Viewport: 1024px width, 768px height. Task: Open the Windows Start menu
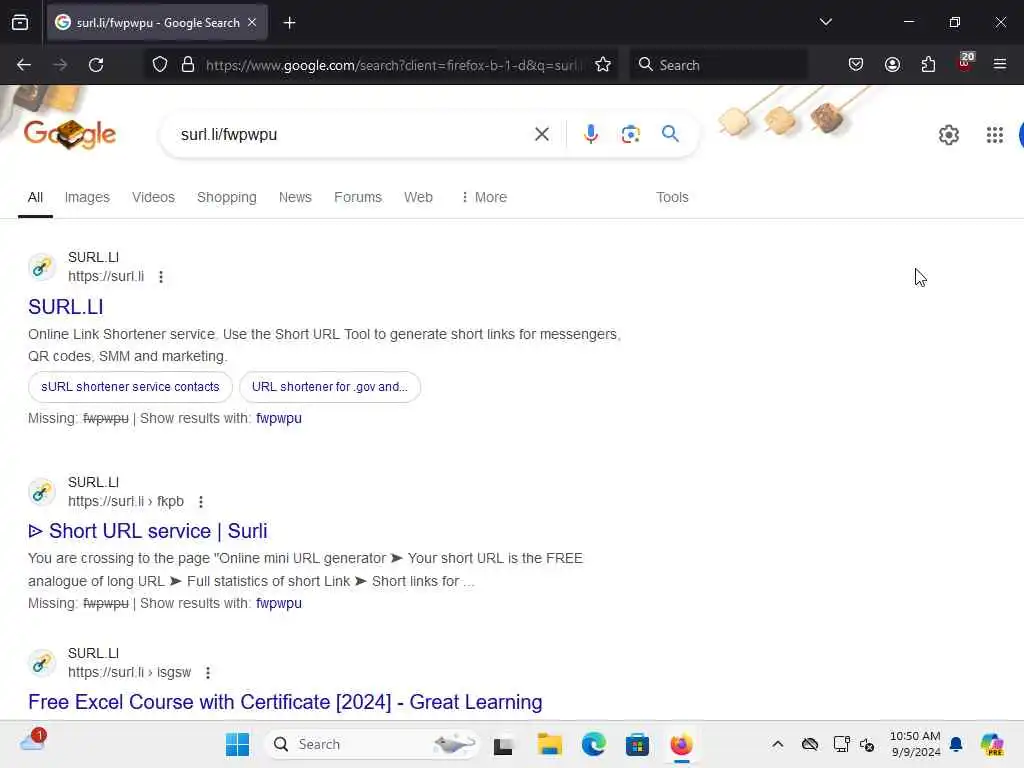[x=237, y=744]
